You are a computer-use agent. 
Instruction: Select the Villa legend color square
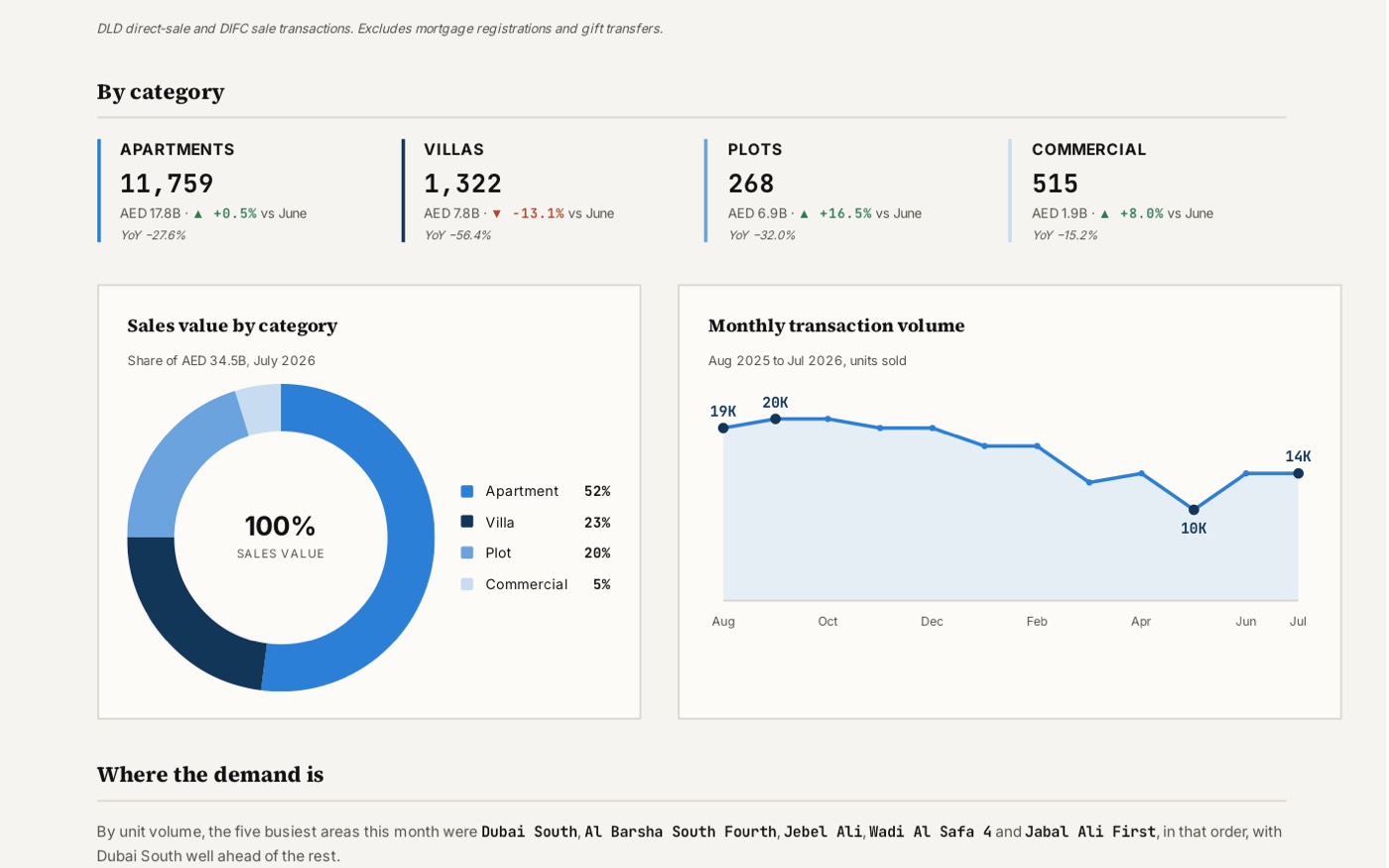(467, 522)
